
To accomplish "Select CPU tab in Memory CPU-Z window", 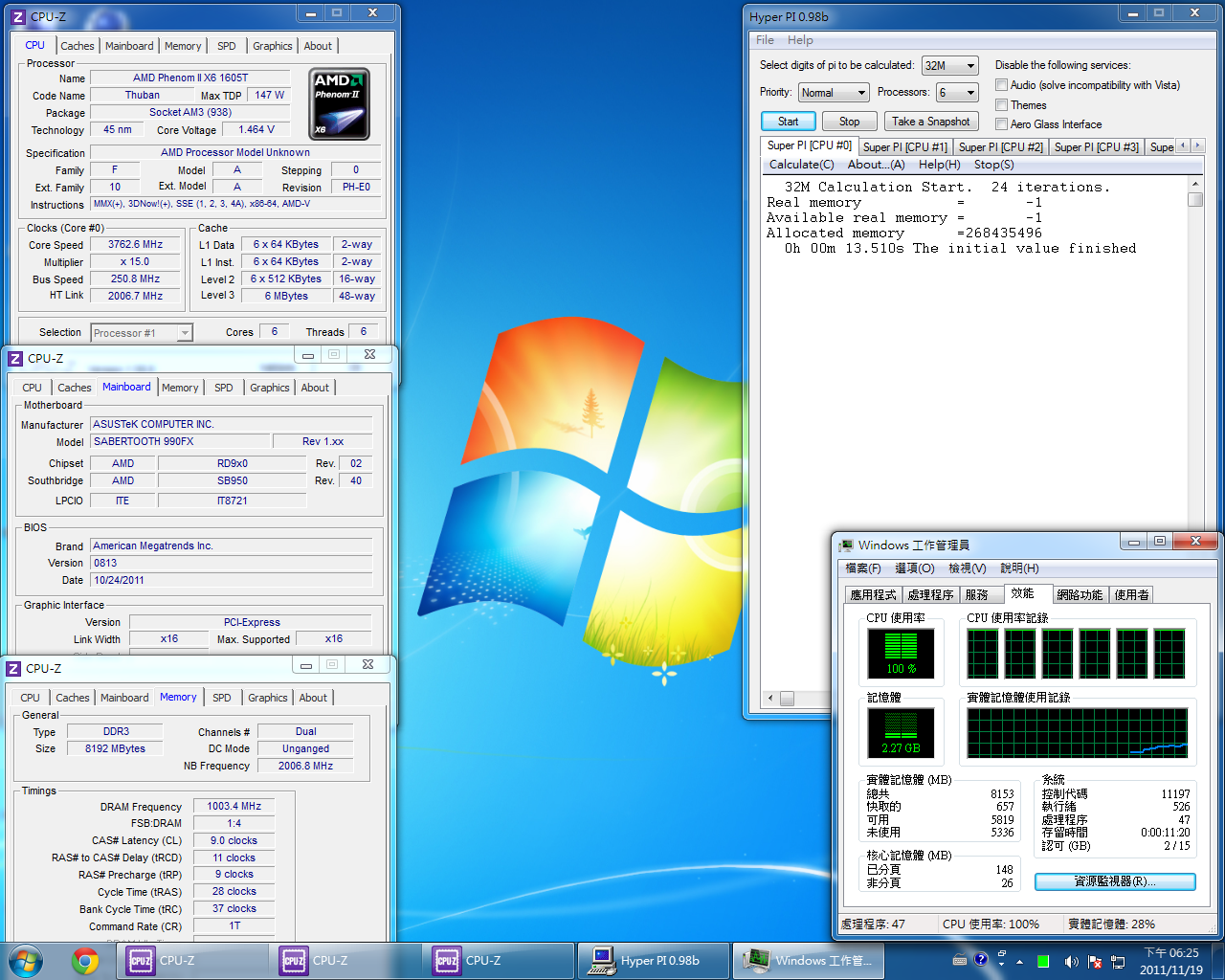I will tap(31, 698).
